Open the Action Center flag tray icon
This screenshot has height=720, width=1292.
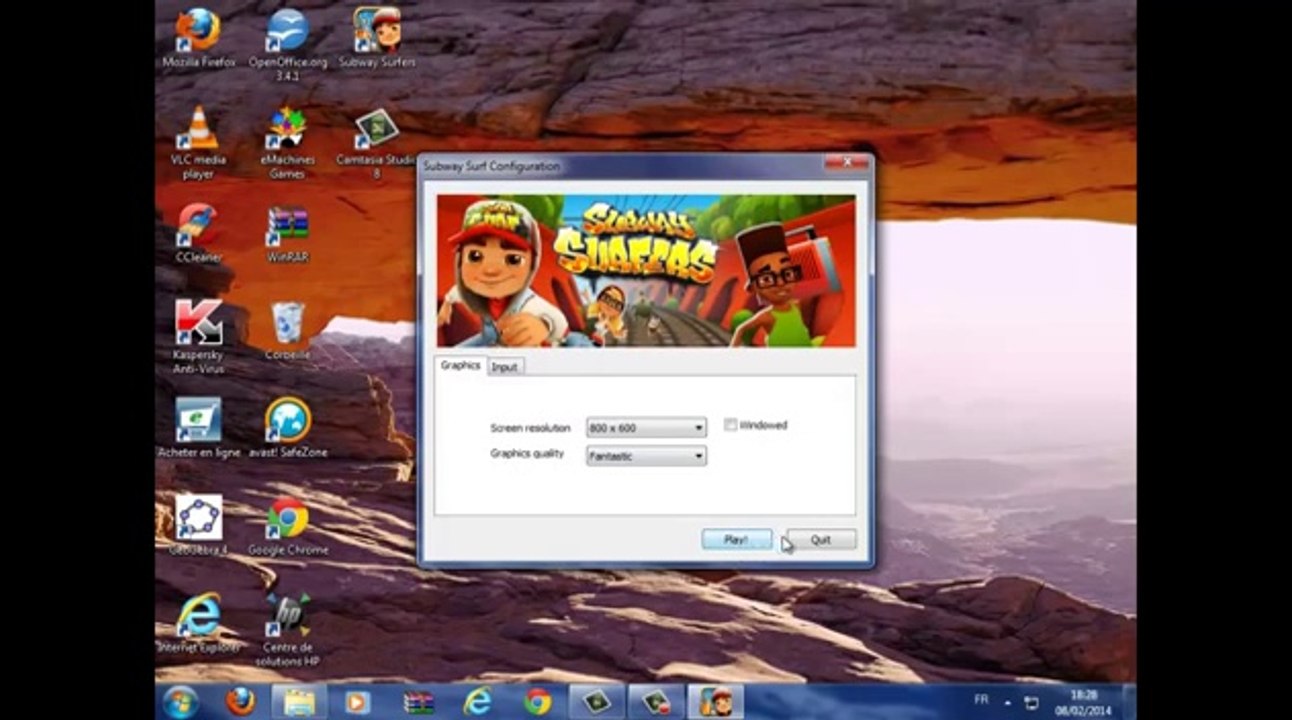[1032, 703]
